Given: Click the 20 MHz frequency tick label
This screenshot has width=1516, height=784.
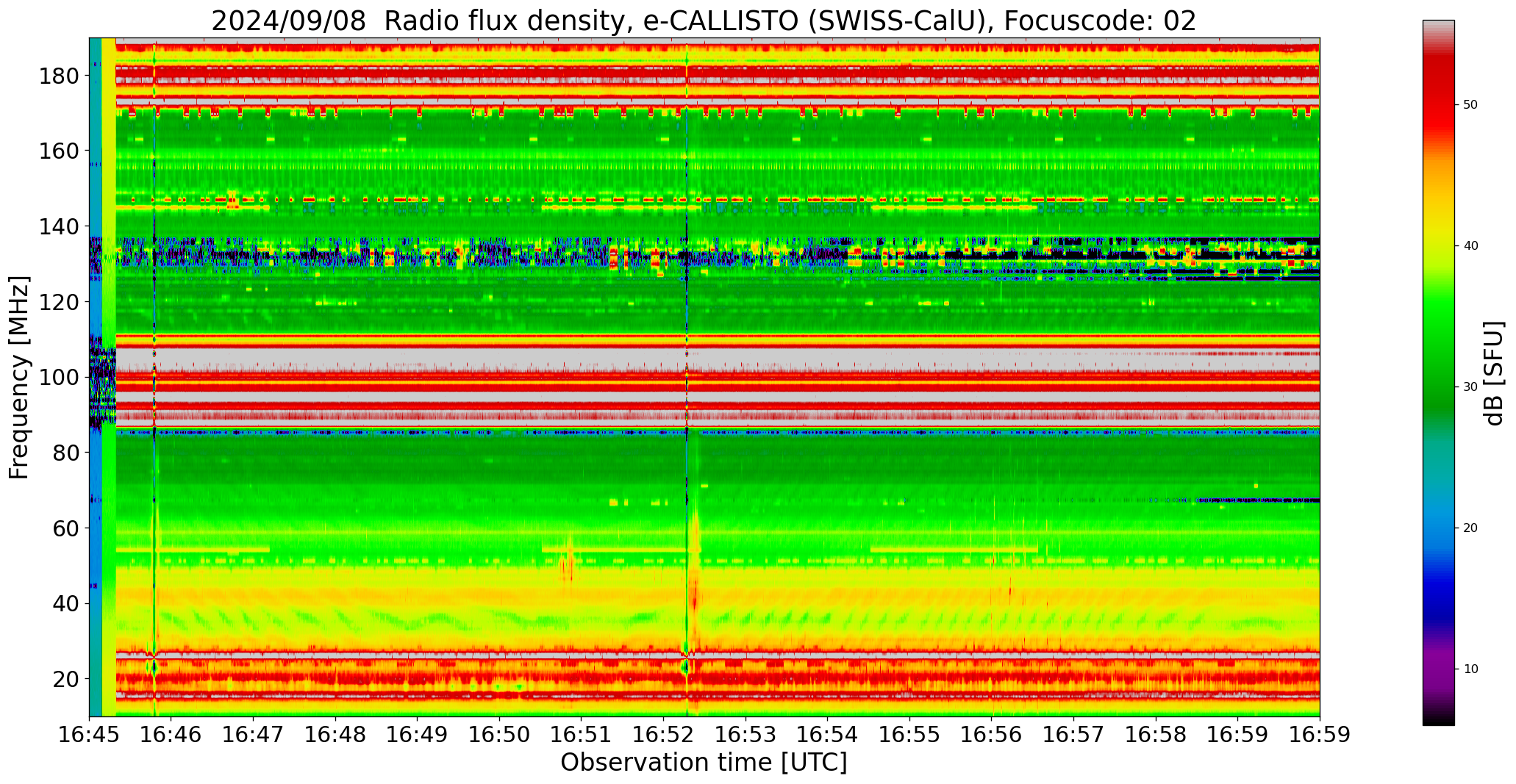Looking at the screenshot, I should pos(67,678).
